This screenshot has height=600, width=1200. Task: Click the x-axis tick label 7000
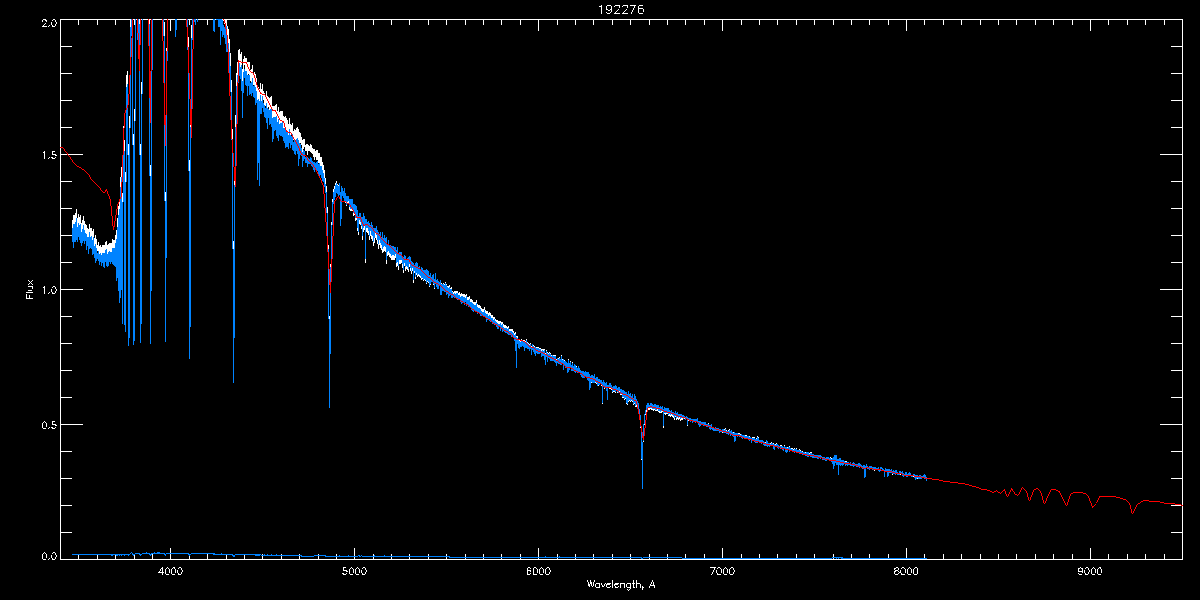tap(722, 571)
